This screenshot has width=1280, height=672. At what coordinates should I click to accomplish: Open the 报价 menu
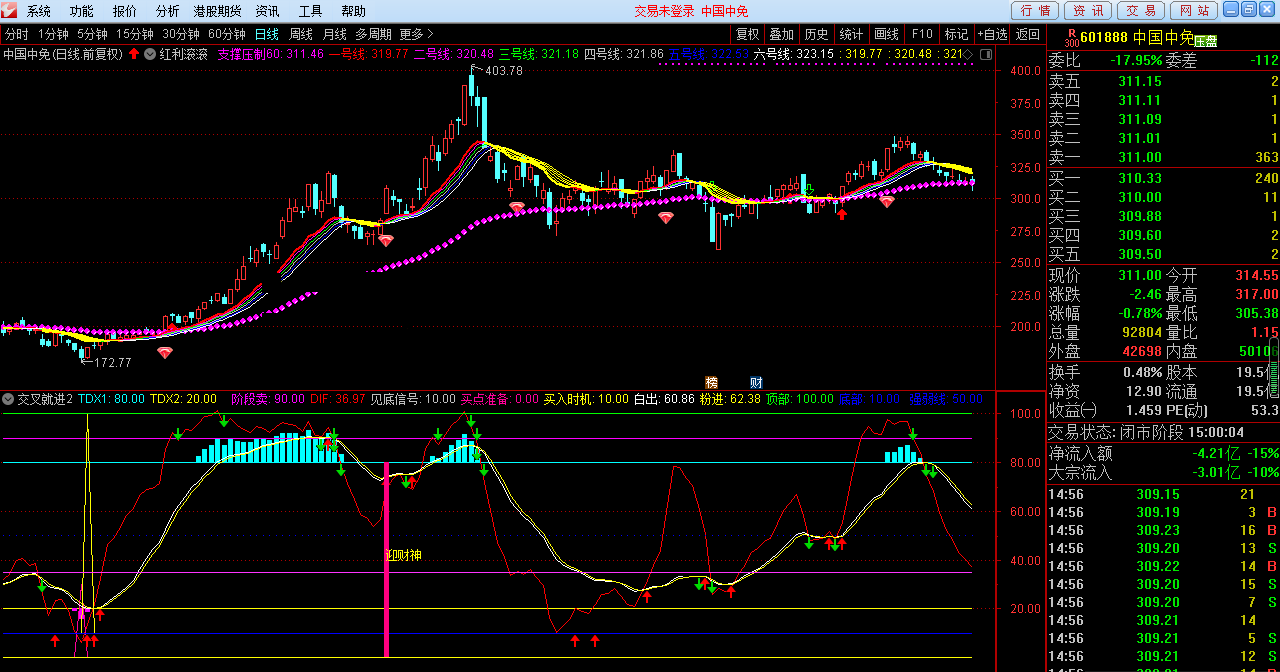coord(124,11)
